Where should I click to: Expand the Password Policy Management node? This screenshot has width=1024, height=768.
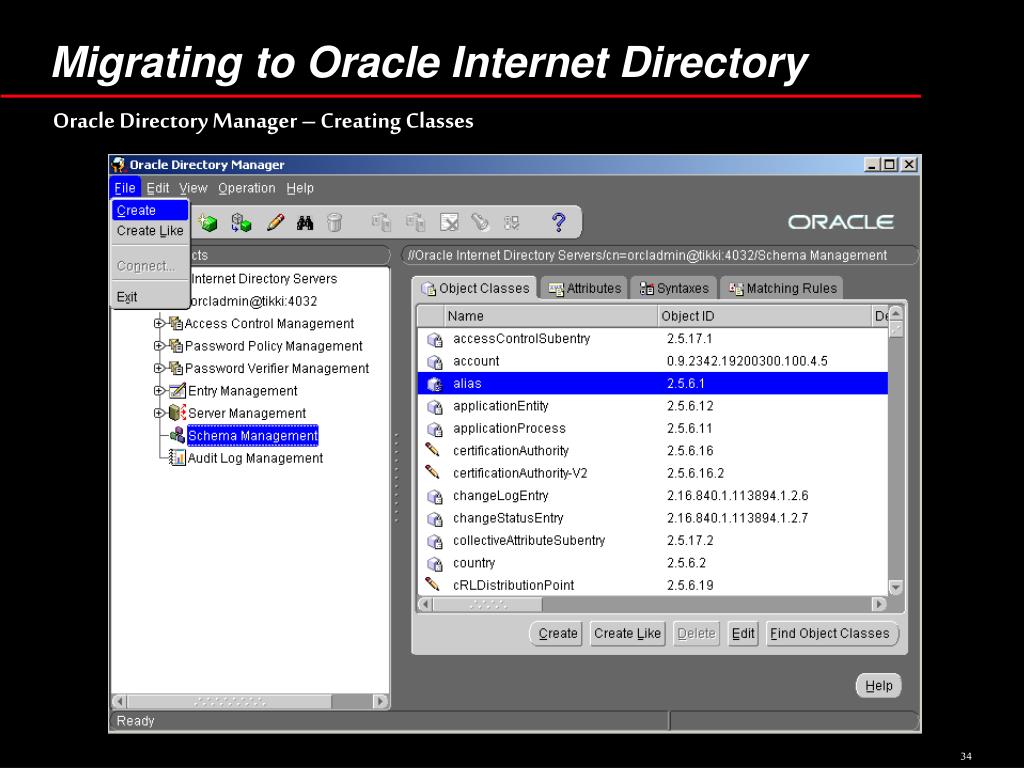(159, 345)
